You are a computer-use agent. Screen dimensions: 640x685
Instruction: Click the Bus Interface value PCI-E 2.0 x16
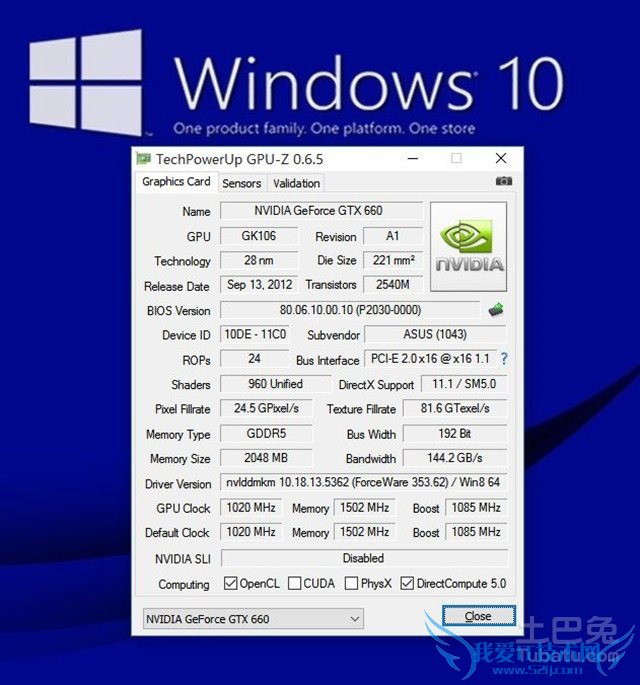[430, 359]
